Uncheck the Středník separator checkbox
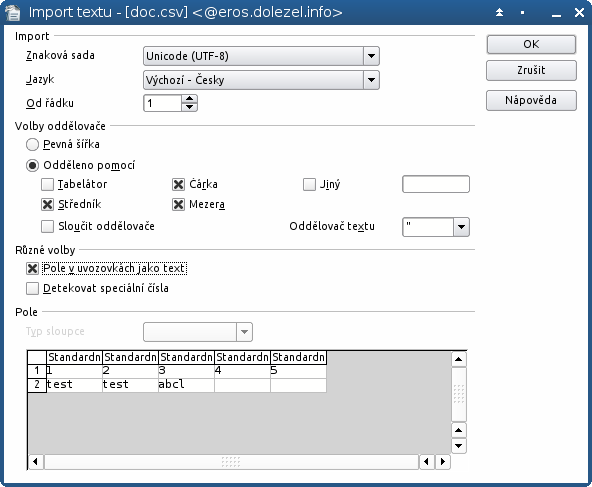The image size is (592, 487). (x=47, y=205)
